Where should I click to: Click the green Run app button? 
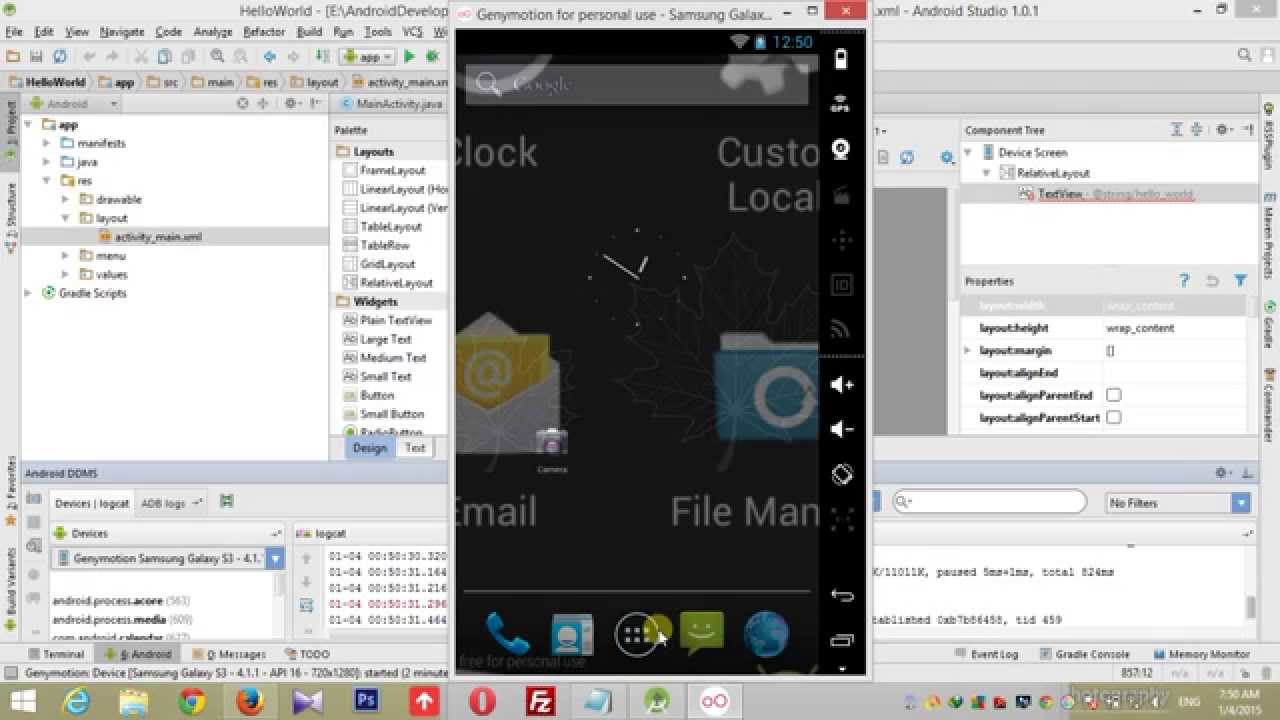[x=409, y=57]
